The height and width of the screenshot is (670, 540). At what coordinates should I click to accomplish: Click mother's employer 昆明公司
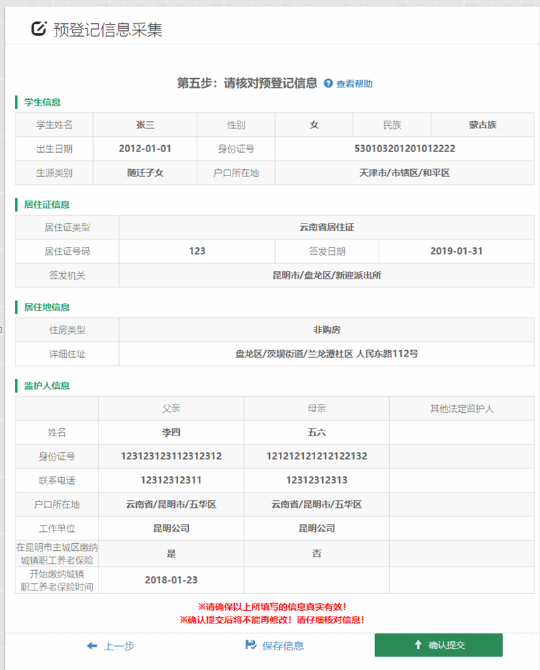coord(317,528)
